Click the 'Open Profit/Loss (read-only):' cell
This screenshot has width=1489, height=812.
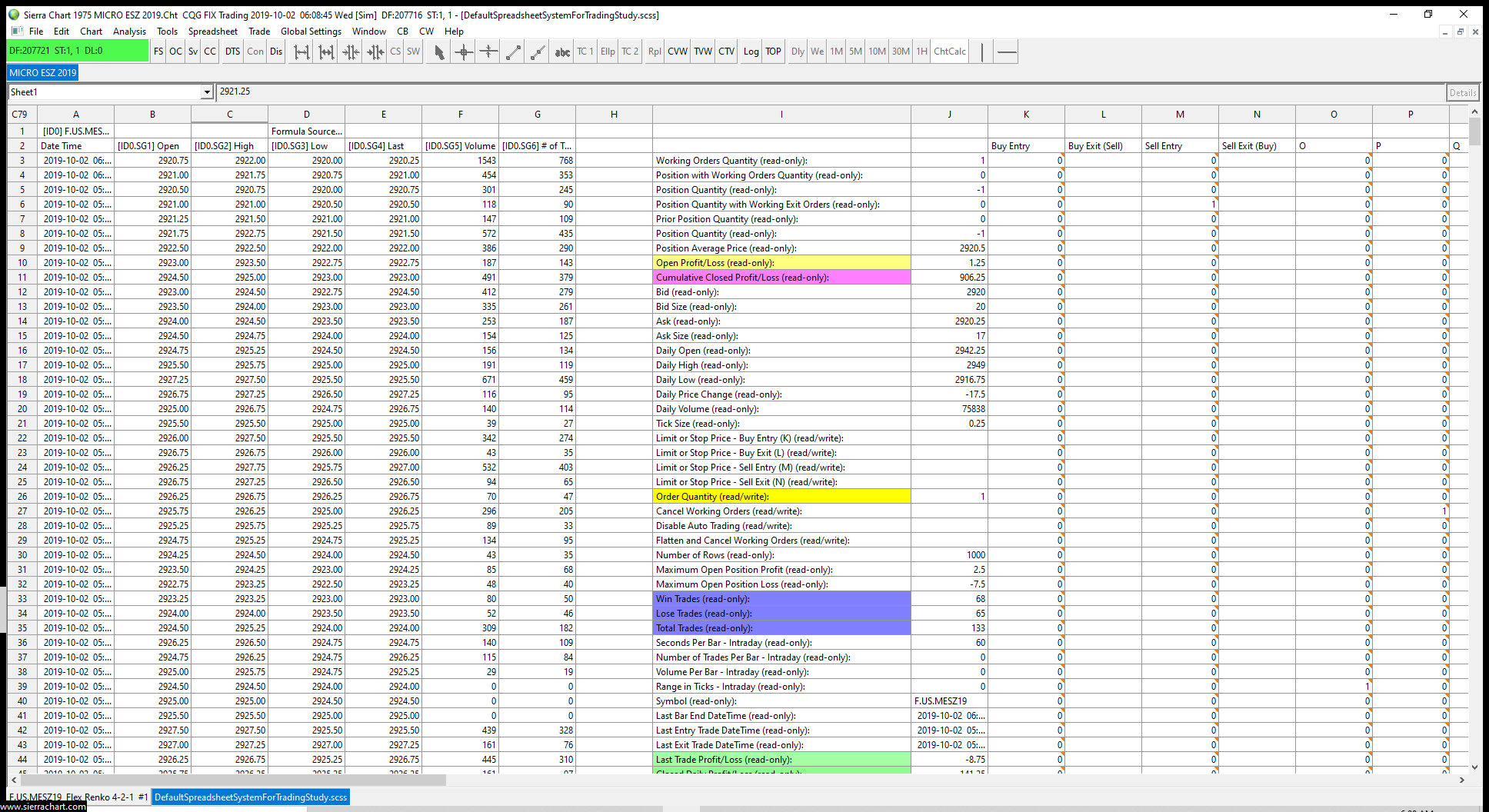[781, 263]
